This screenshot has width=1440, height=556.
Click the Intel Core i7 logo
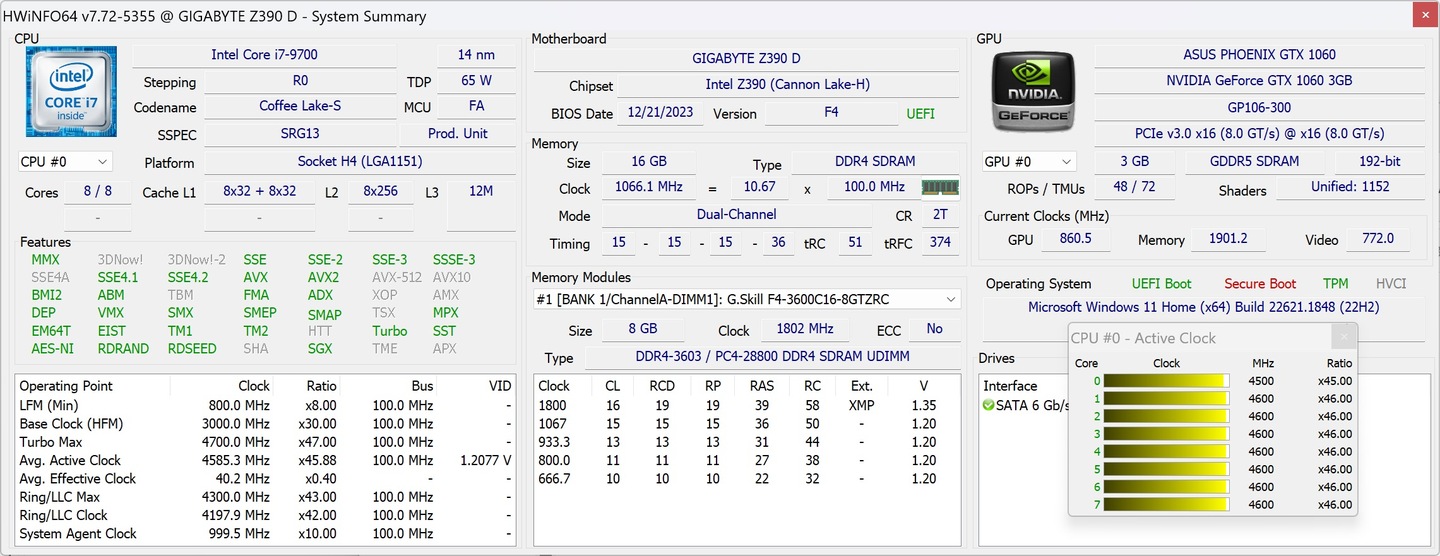72,90
